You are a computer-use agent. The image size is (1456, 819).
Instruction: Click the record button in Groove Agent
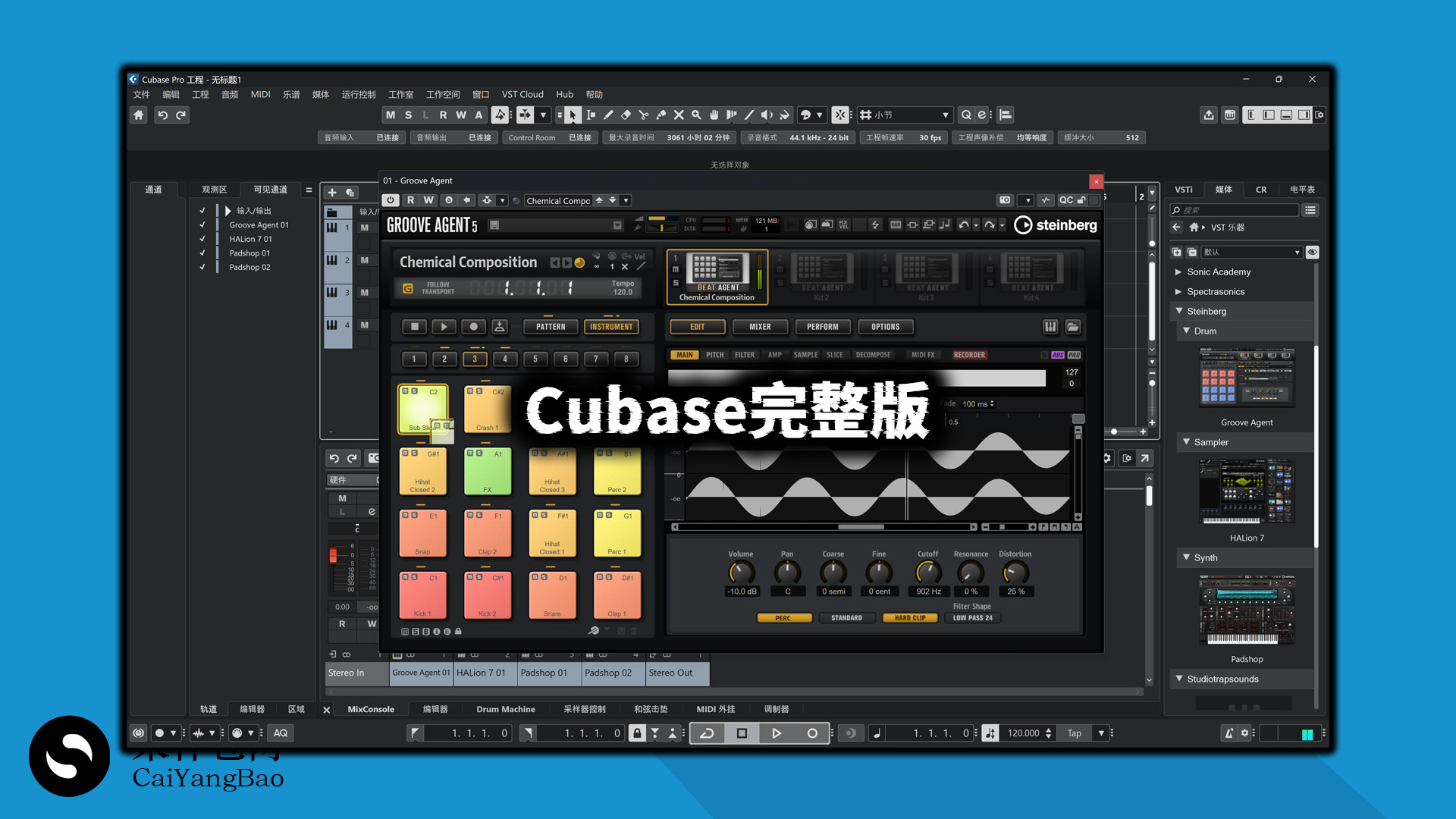[x=473, y=326]
